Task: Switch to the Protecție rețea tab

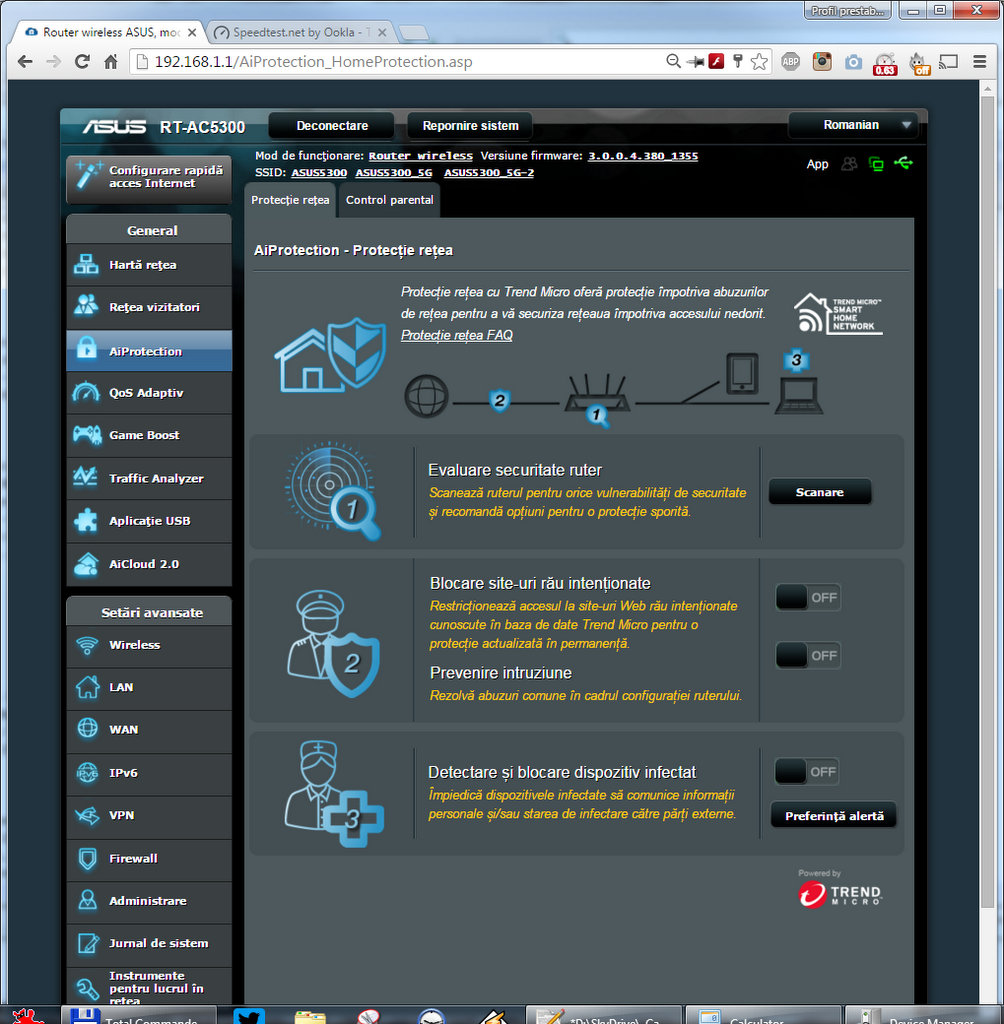Action: click(290, 200)
